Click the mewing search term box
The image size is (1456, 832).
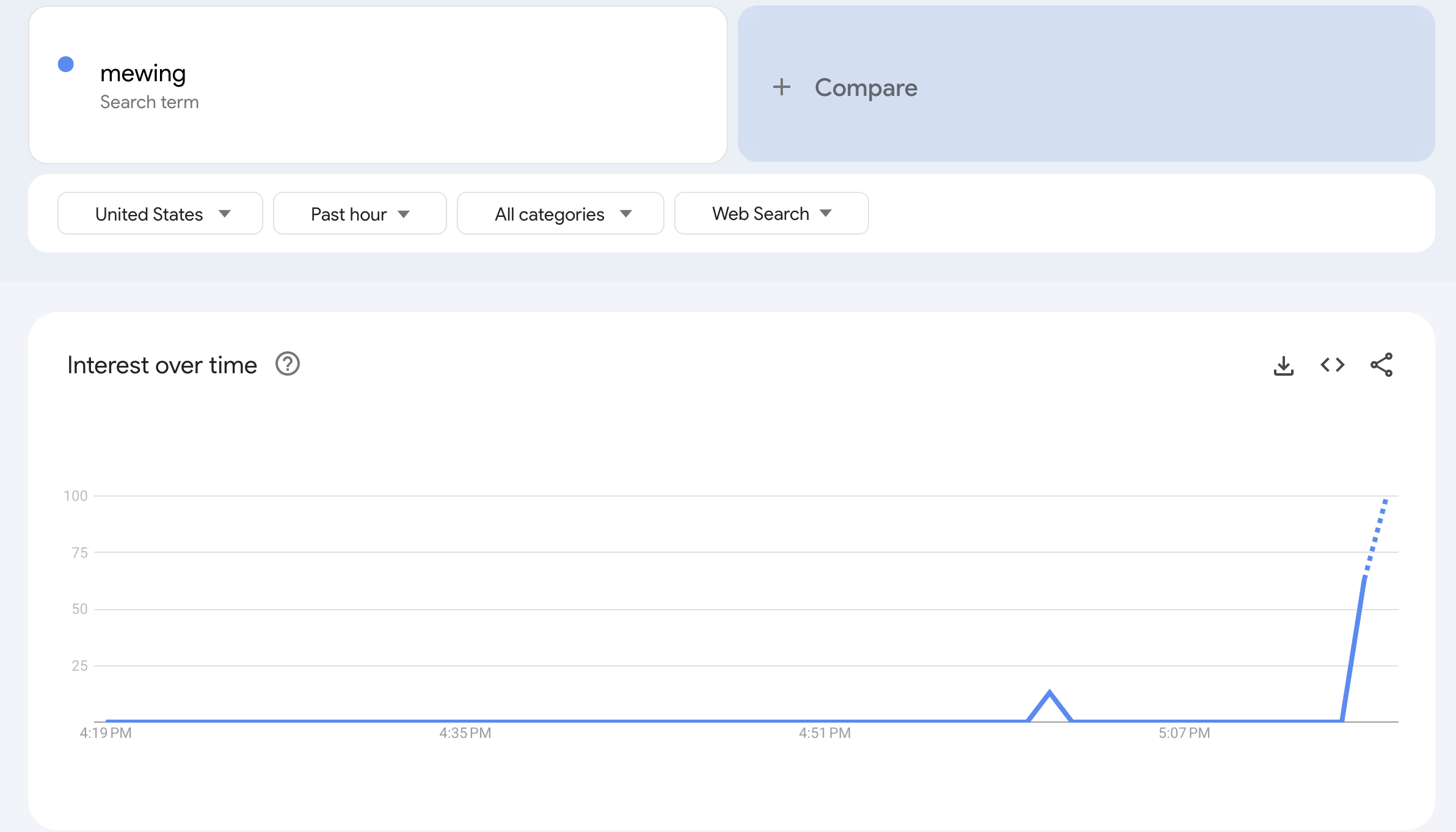377,86
